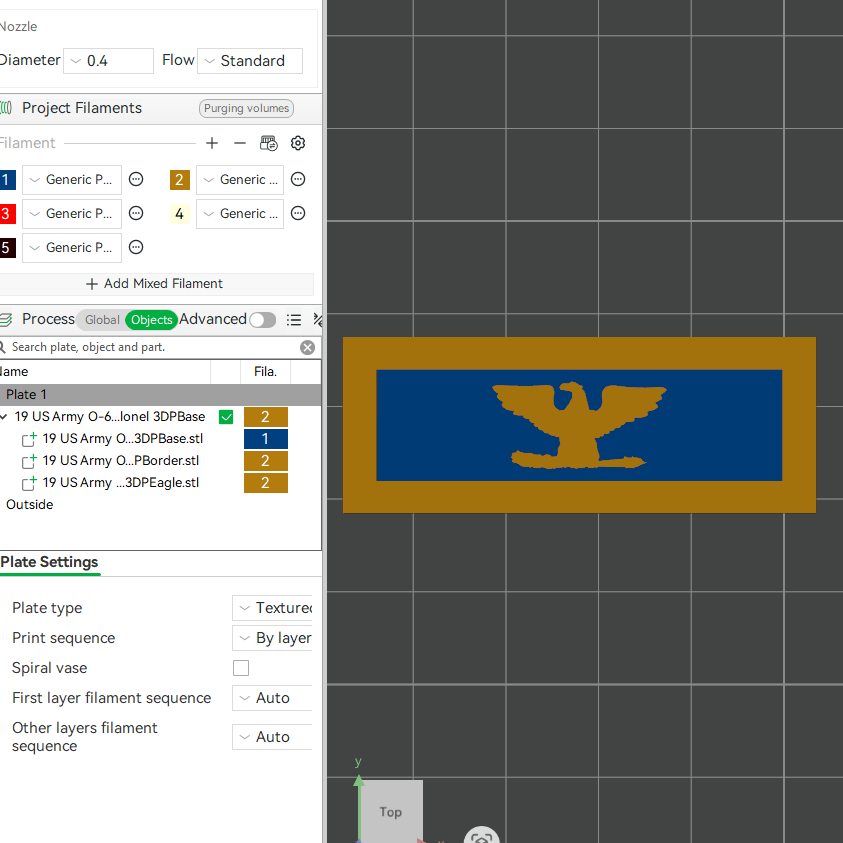Select the Plate Settings tab

[49, 562]
